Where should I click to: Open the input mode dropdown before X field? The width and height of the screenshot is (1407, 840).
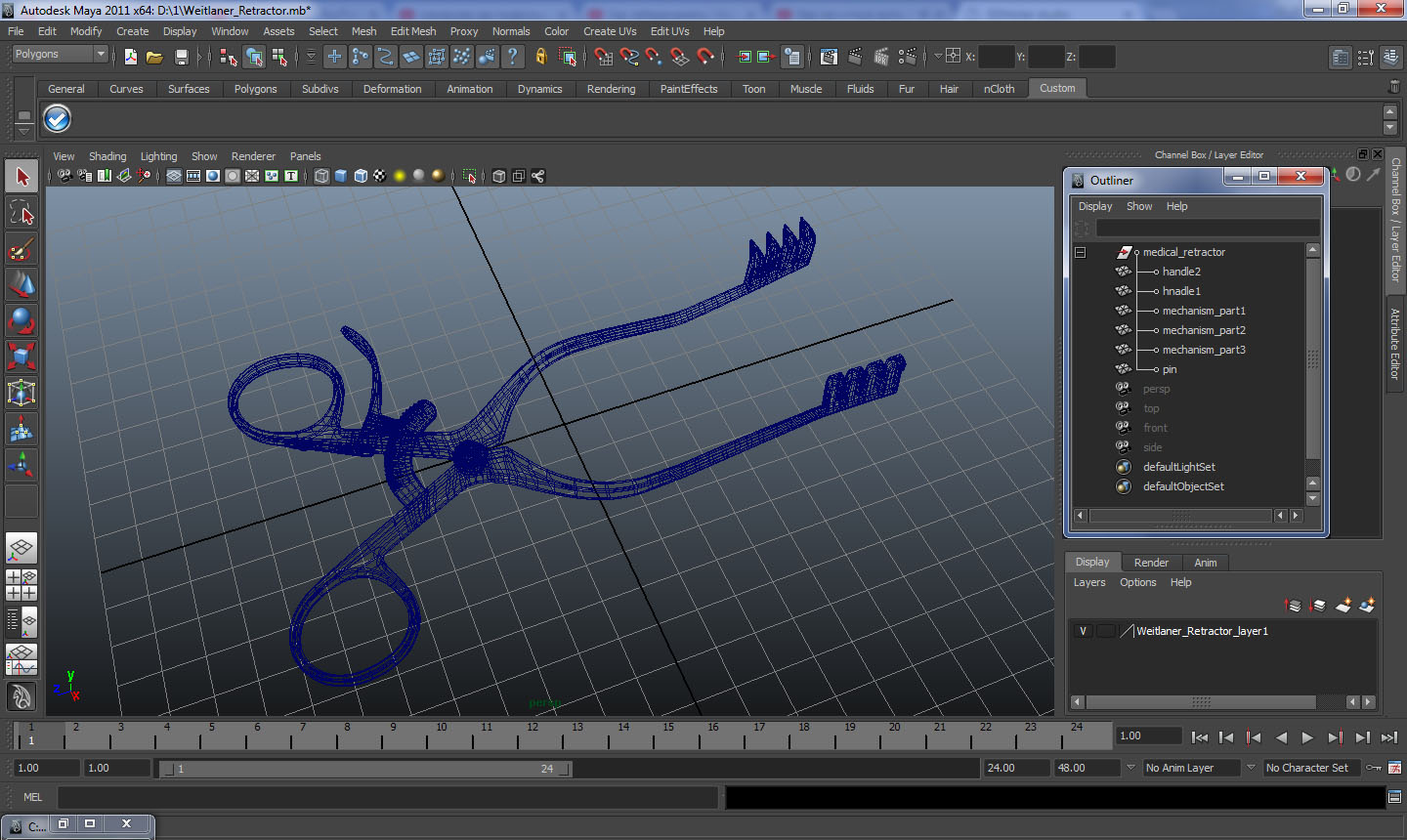pyautogui.click(x=939, y=57)
